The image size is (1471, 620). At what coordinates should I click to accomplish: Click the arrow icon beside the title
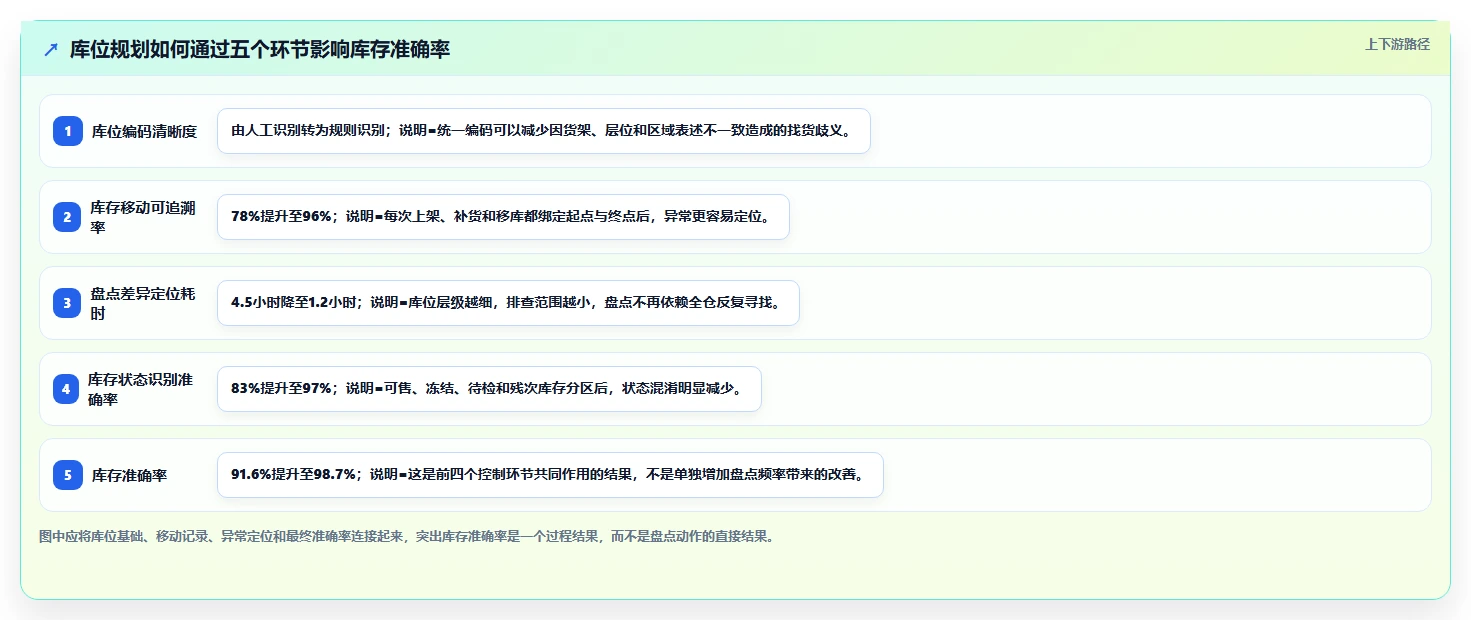point(51,49)
